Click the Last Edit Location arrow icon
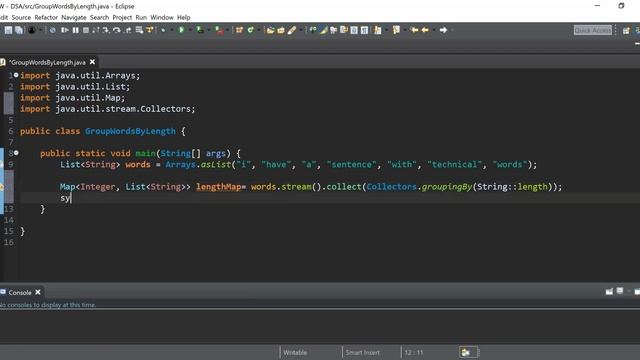The width and height of the screenshot is (640, 360). pos(414,30)
